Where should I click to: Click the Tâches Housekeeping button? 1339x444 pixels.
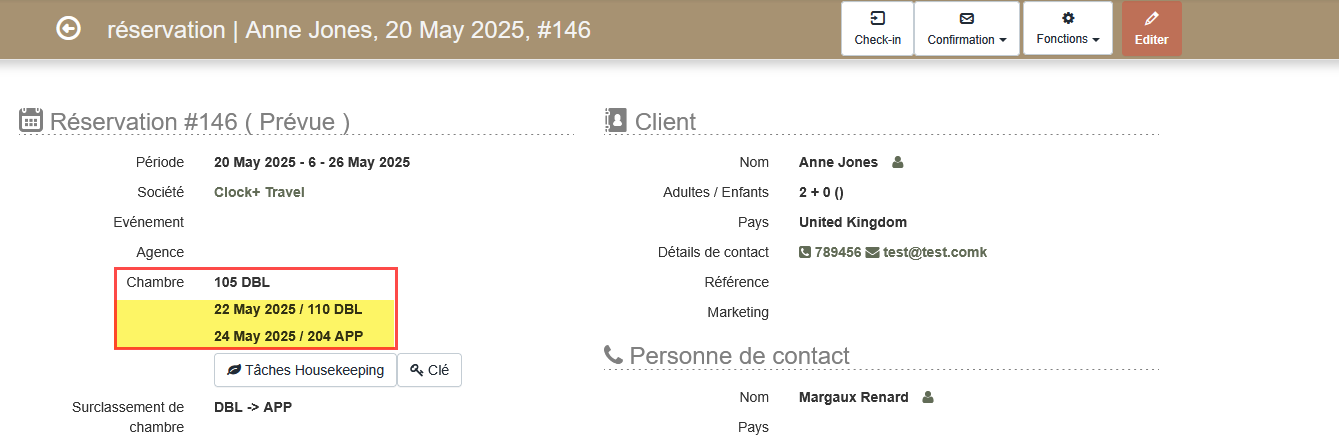coord(305,370)
